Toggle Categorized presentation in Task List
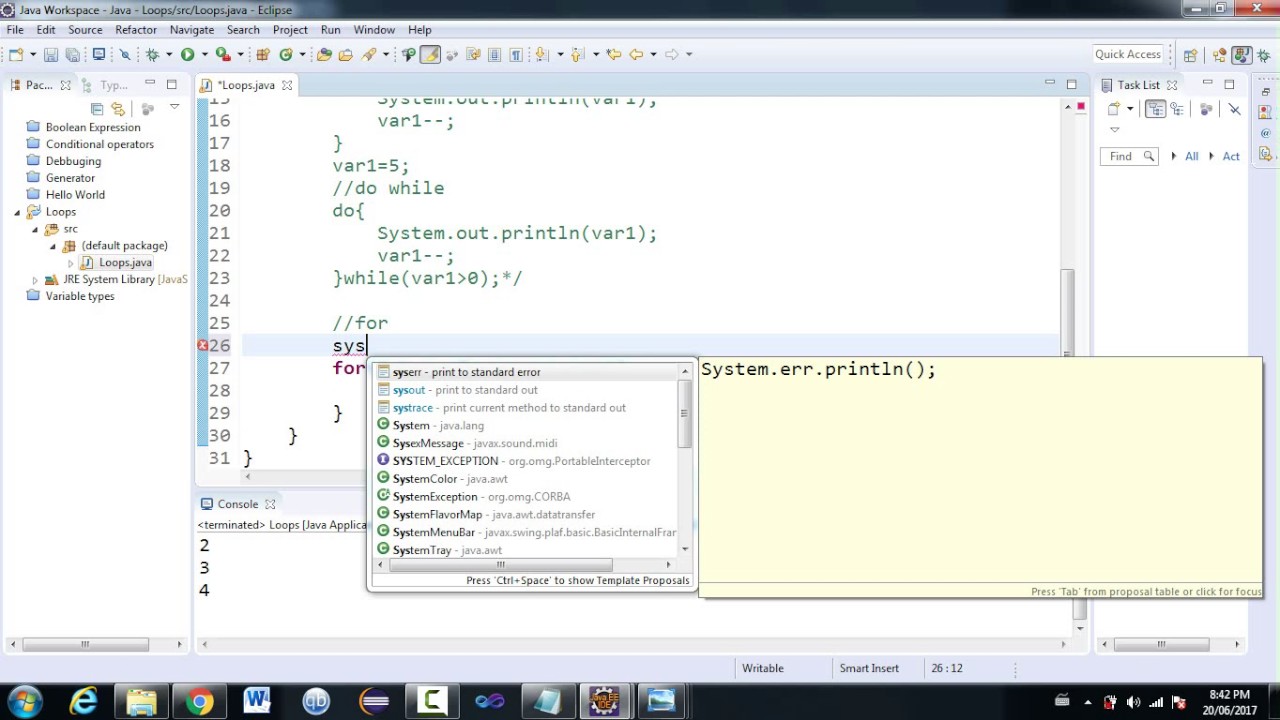The width and height of the screenshot is (1280, 720). point(1156,108)
